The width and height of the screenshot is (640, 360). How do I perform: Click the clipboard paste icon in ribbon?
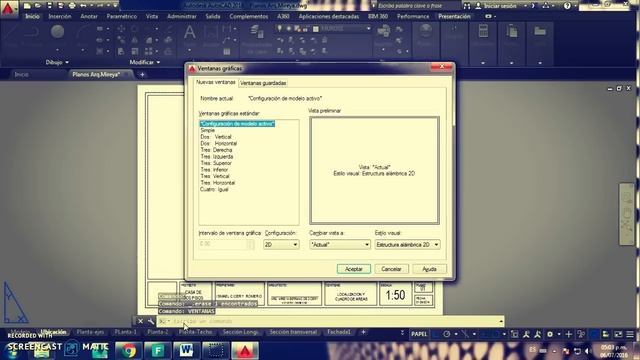512,31
